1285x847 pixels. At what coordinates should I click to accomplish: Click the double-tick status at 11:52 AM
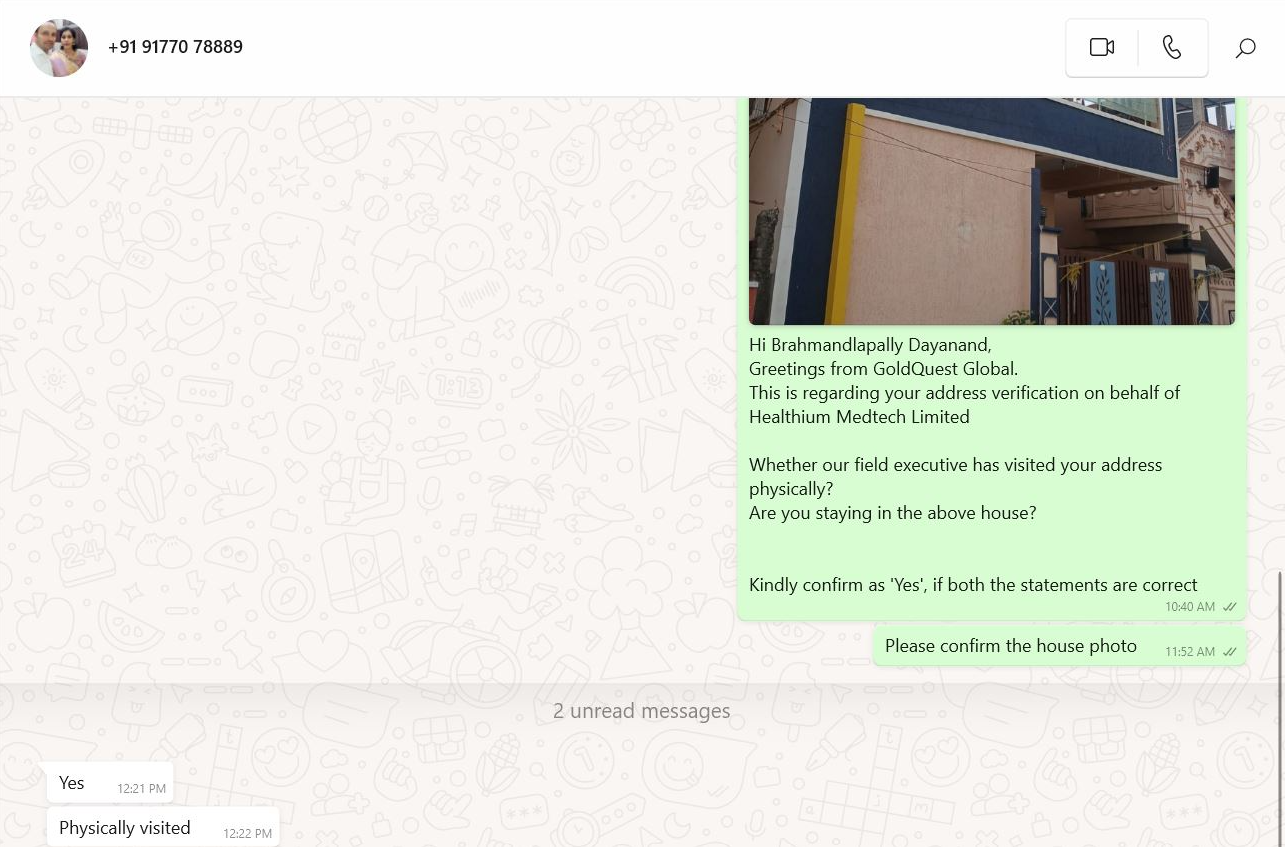click(x=1230, y=652)
